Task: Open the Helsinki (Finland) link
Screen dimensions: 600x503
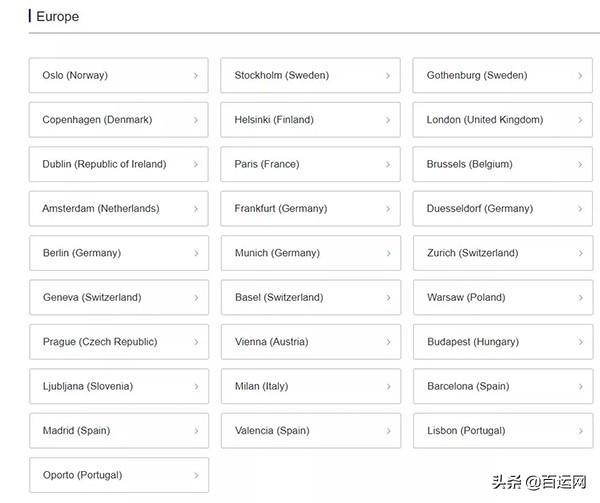Action: [x=273, y=120]
